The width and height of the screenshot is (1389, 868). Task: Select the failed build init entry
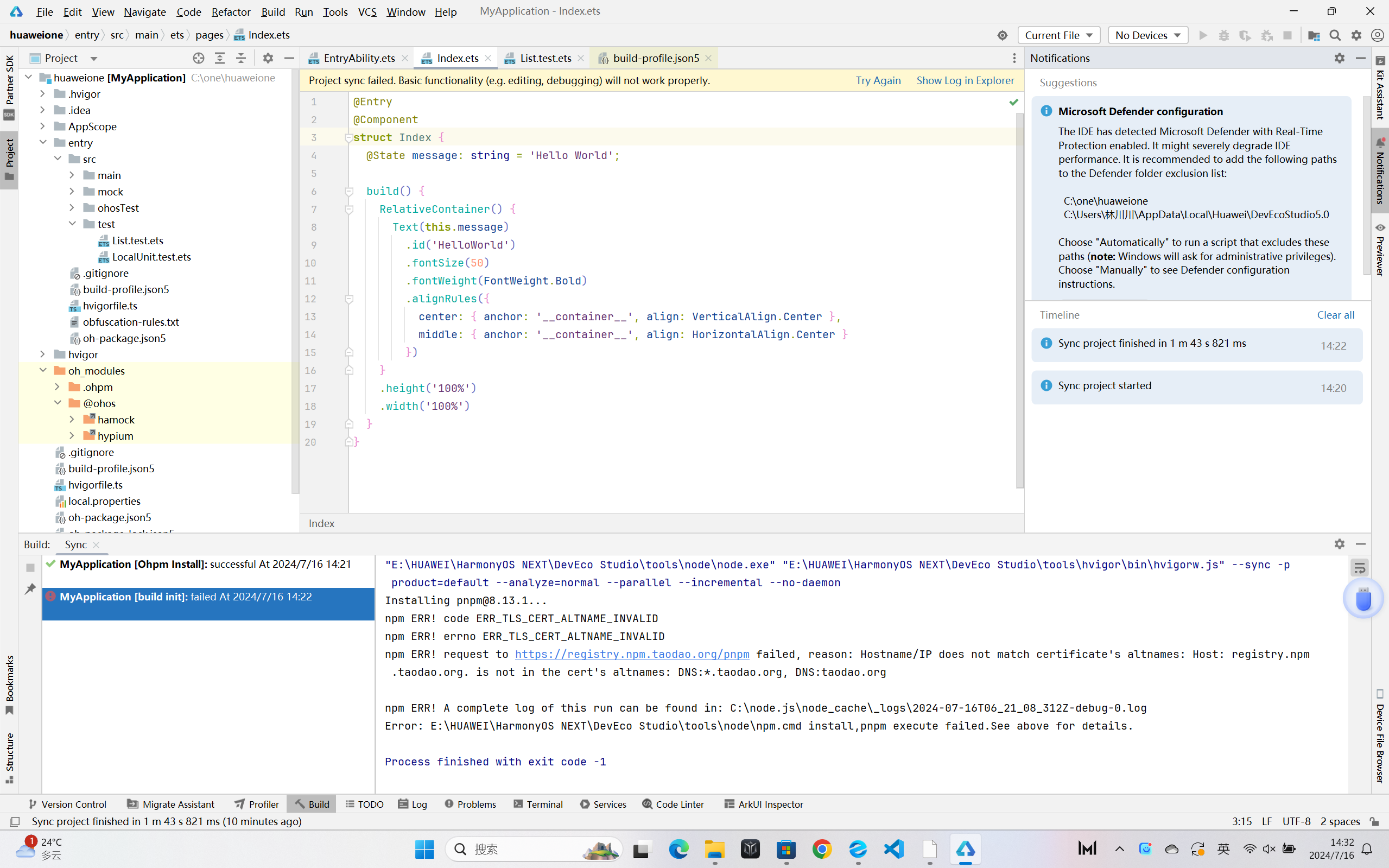coord(208,603)
